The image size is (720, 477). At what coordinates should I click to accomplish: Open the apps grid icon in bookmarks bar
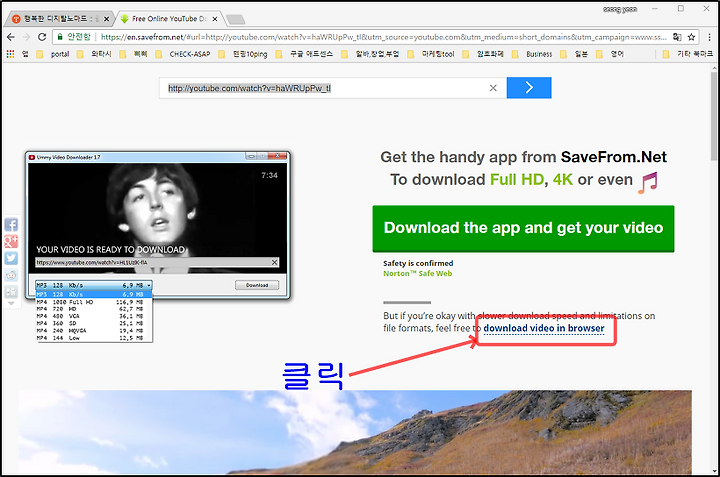point(10,54)
